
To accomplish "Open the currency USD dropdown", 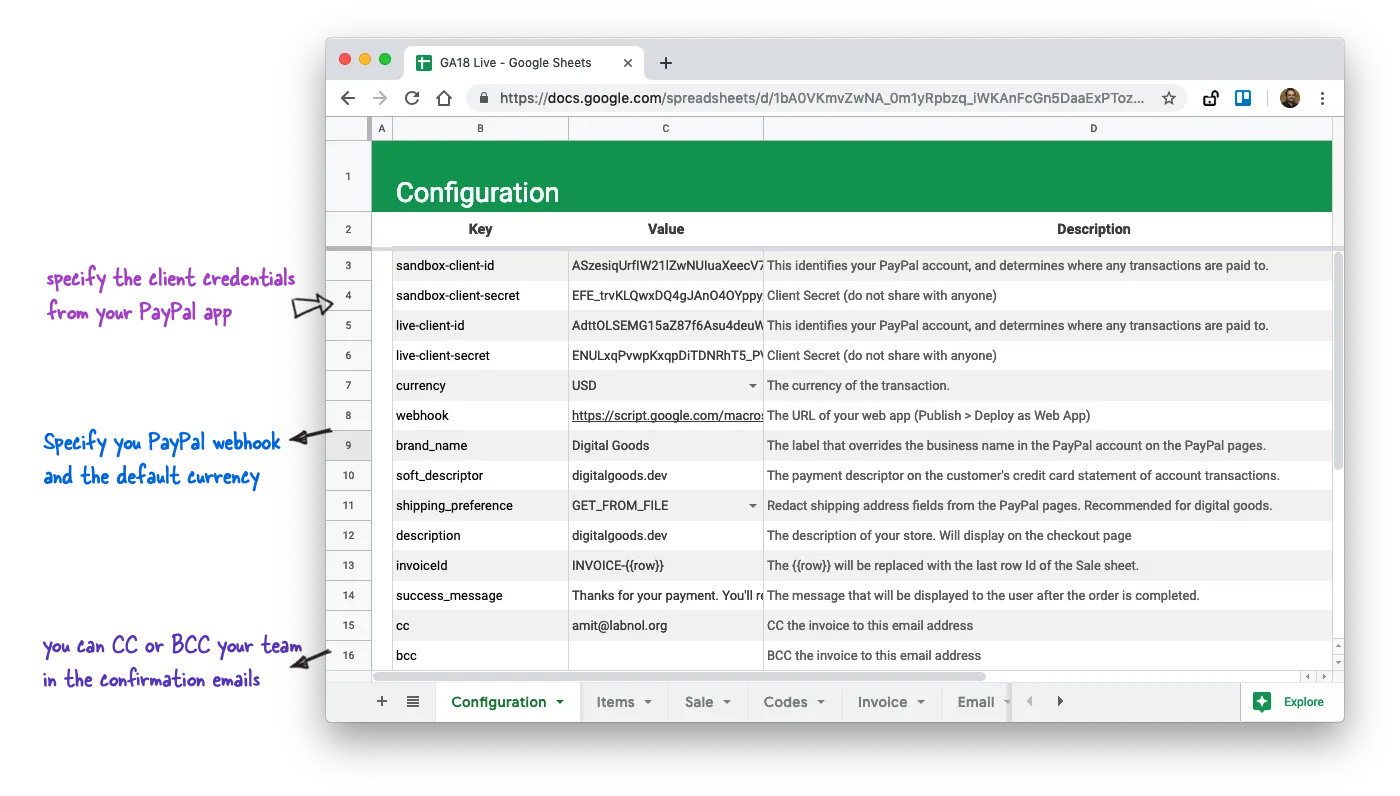I will click(752, 385).
